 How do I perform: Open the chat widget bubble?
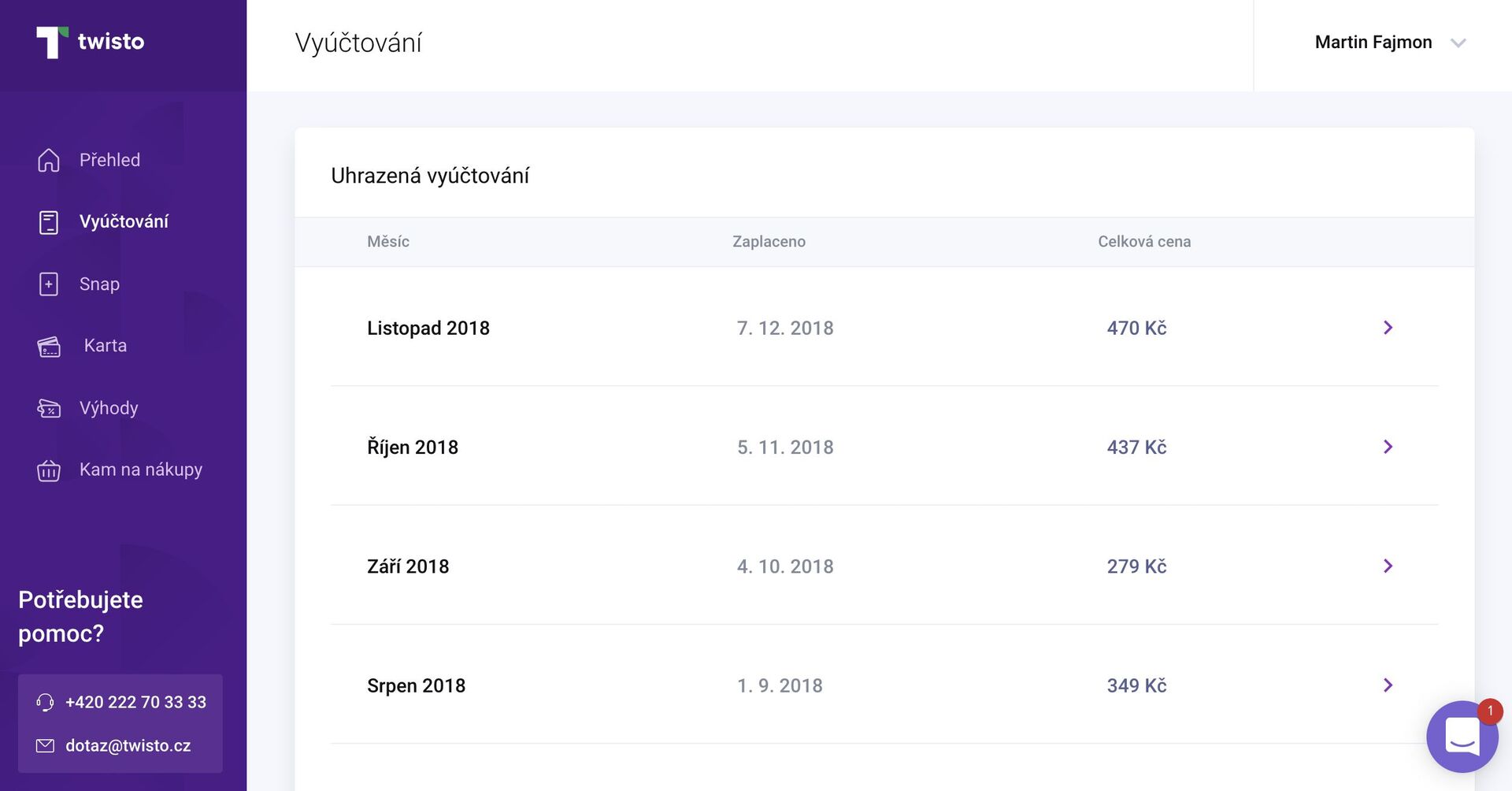point(1462,737)
